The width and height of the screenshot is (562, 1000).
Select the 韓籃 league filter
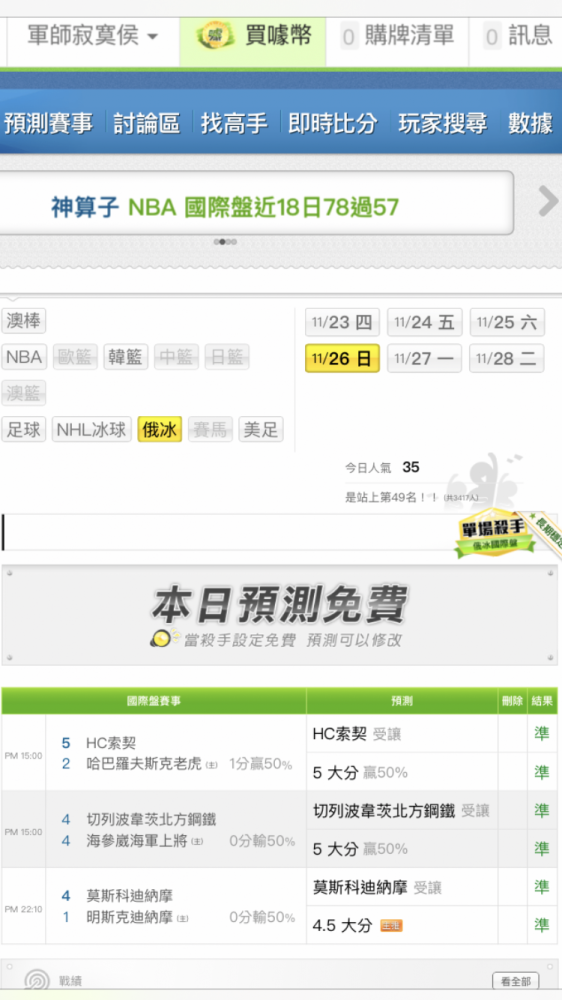[126, 357]
